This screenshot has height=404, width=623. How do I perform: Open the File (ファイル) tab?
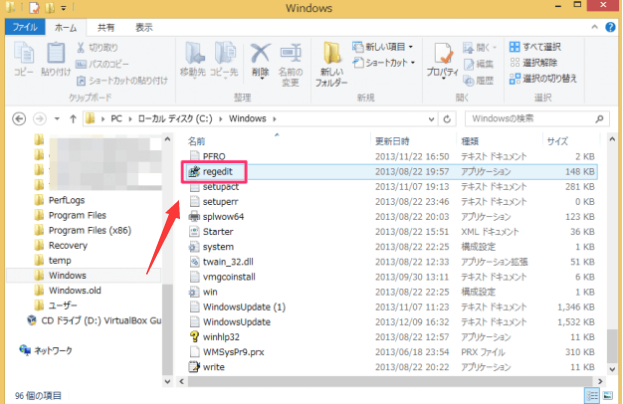click(25, 27)
